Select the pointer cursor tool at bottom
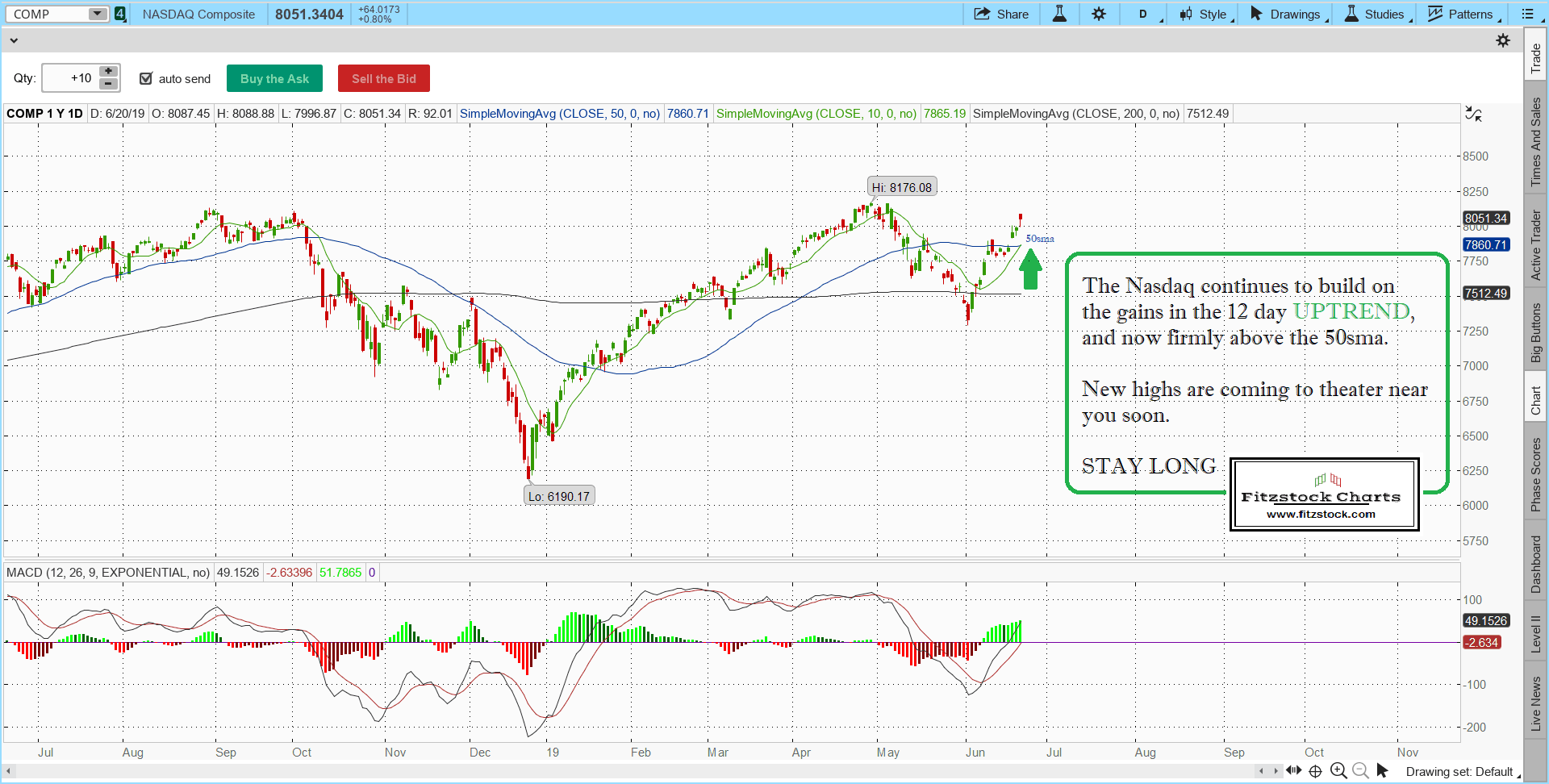The image size is (1549, 784). pos(1382,771)
